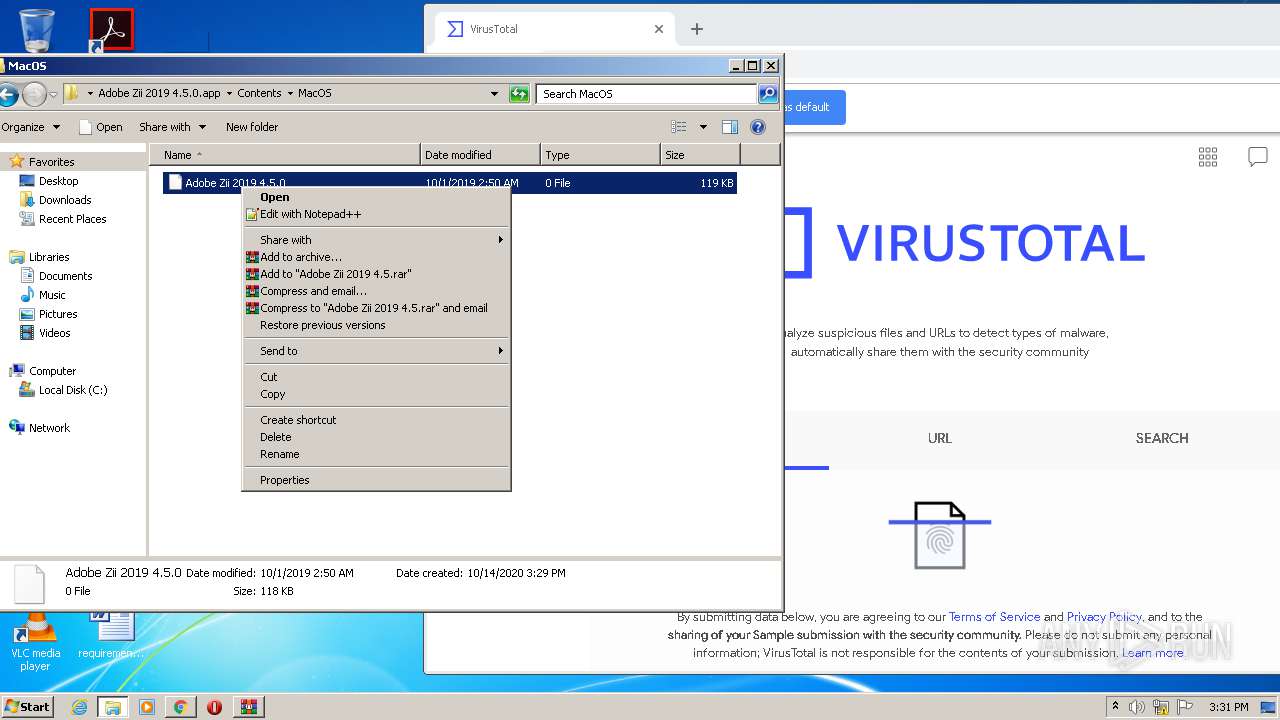Click the Open button in Explorer toolbar

point(100,127)
